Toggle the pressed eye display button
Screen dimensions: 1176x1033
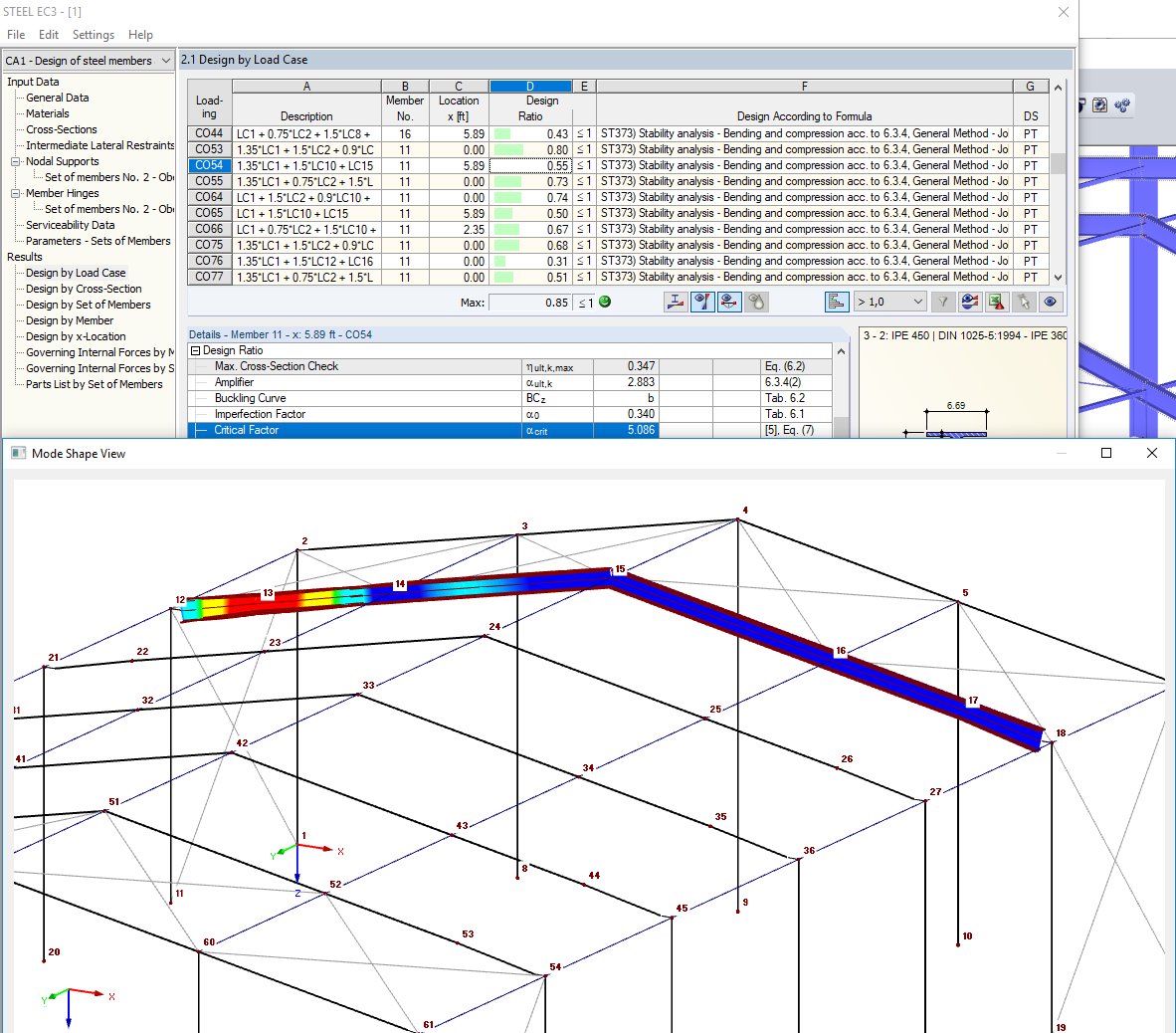(x=702, y=301)
